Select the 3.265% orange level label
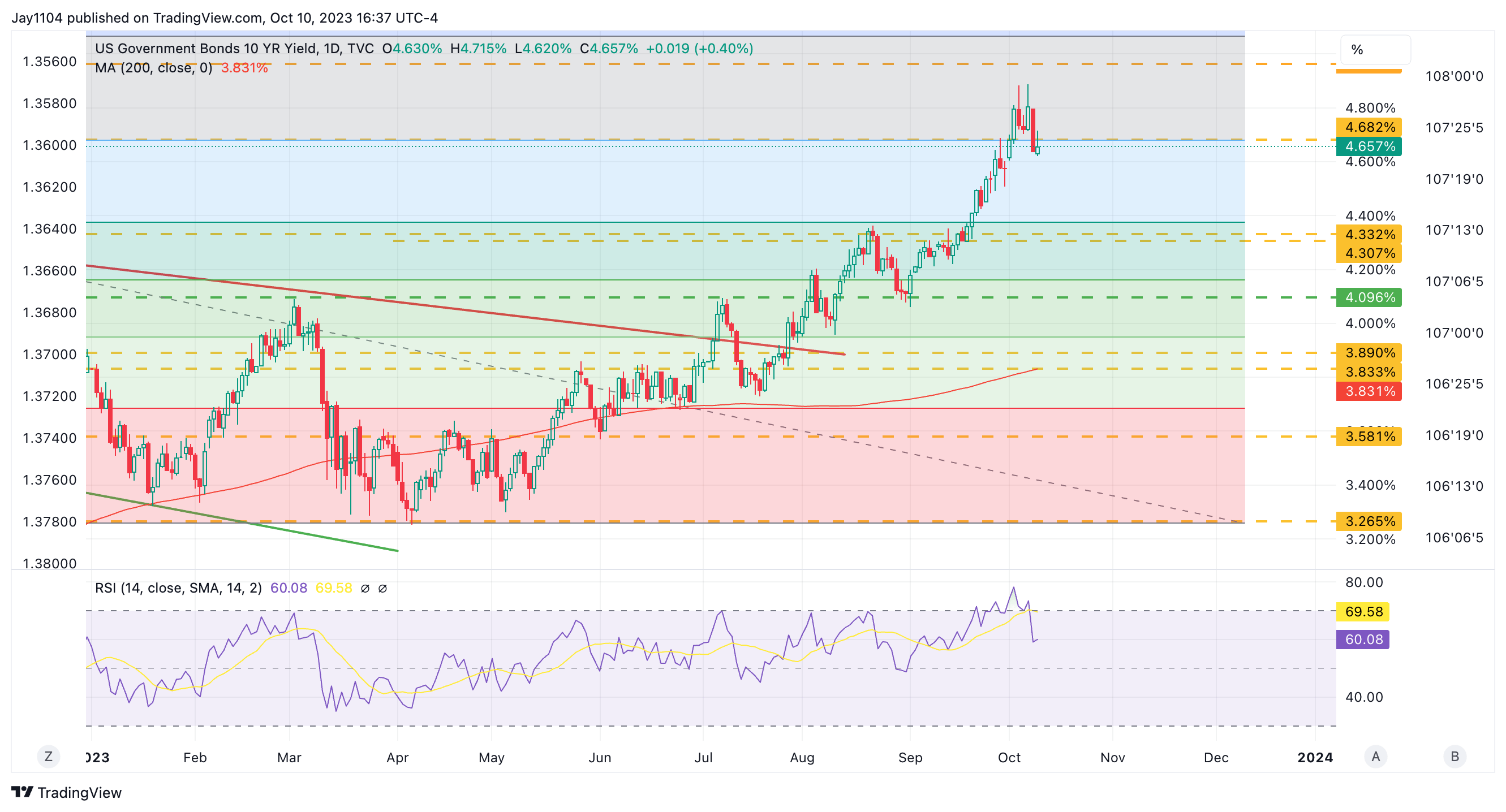Screen dimensions: 1506x812 tap(1369, 521)
